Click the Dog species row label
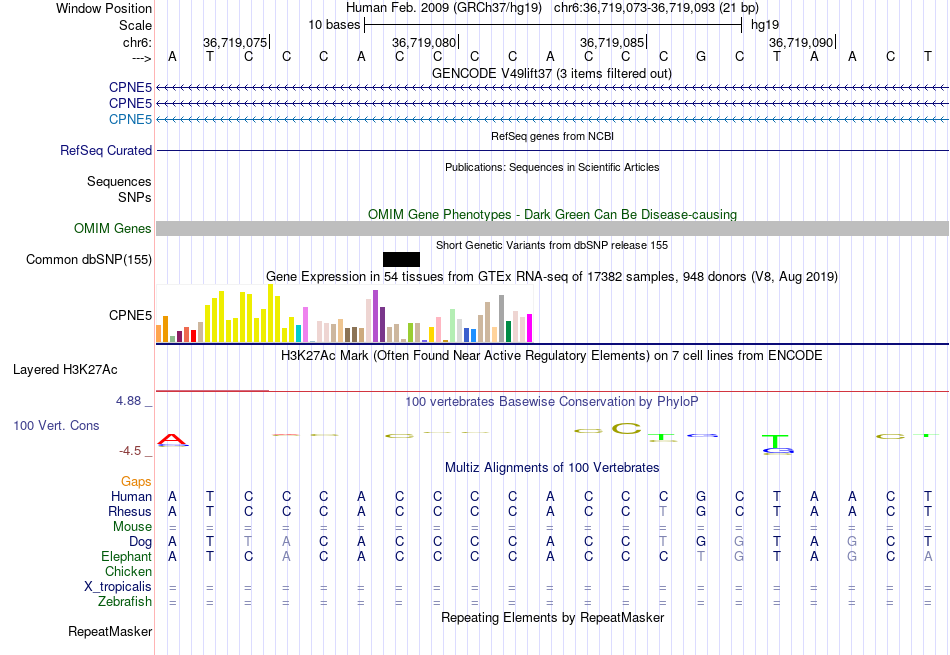This screenshot has height=655, width=950. [140, 542]
